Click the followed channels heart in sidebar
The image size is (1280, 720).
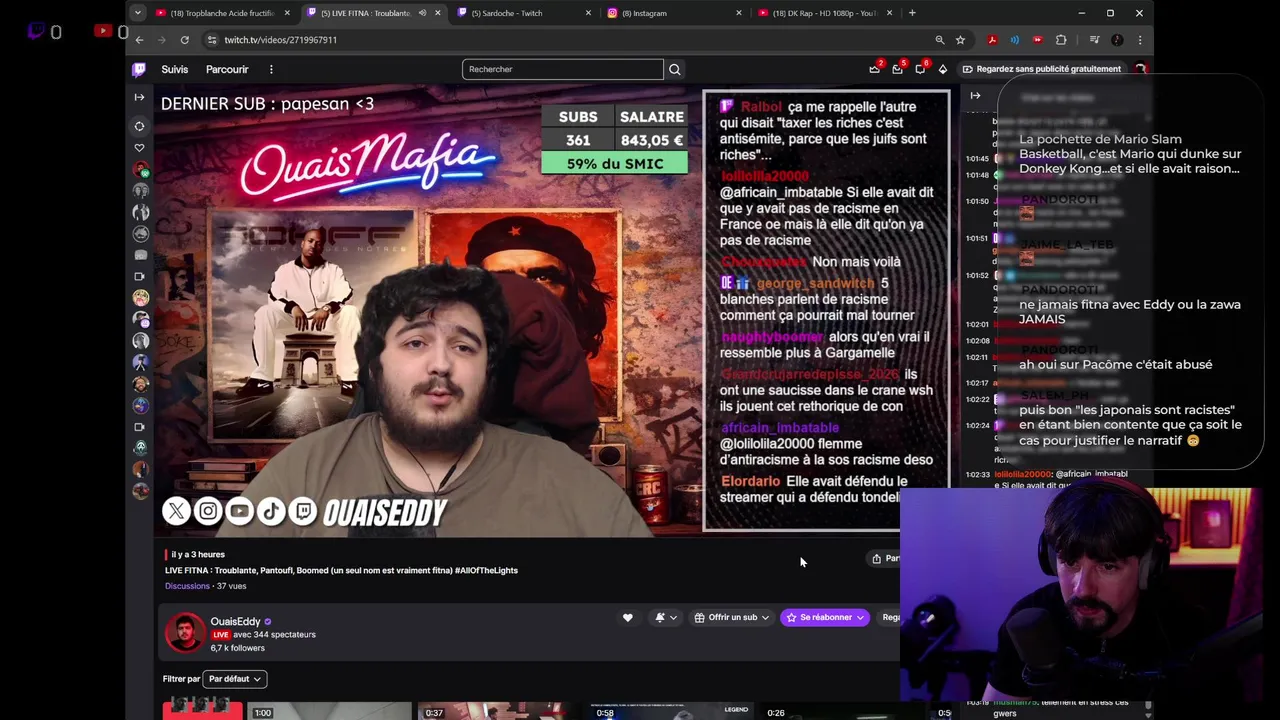[139, 148]
